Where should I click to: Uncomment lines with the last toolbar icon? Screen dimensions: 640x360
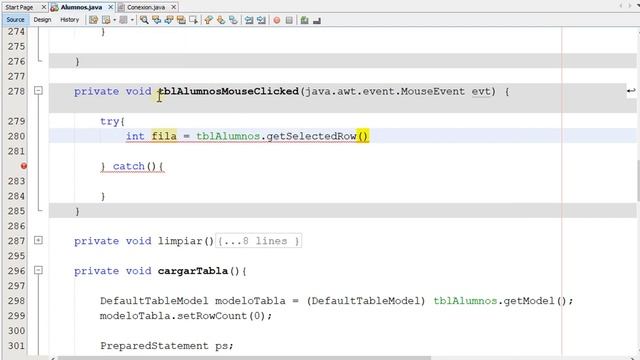coord(317,20)
